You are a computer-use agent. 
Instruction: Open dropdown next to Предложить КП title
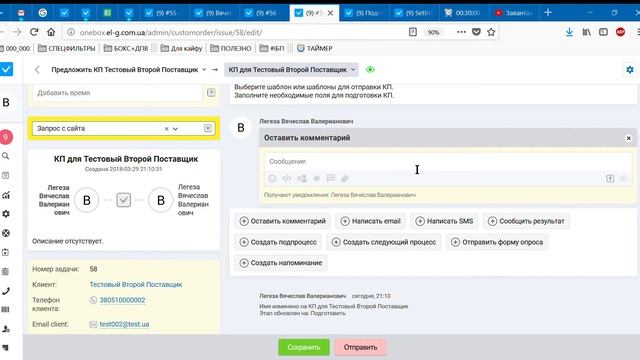(204, 70)
